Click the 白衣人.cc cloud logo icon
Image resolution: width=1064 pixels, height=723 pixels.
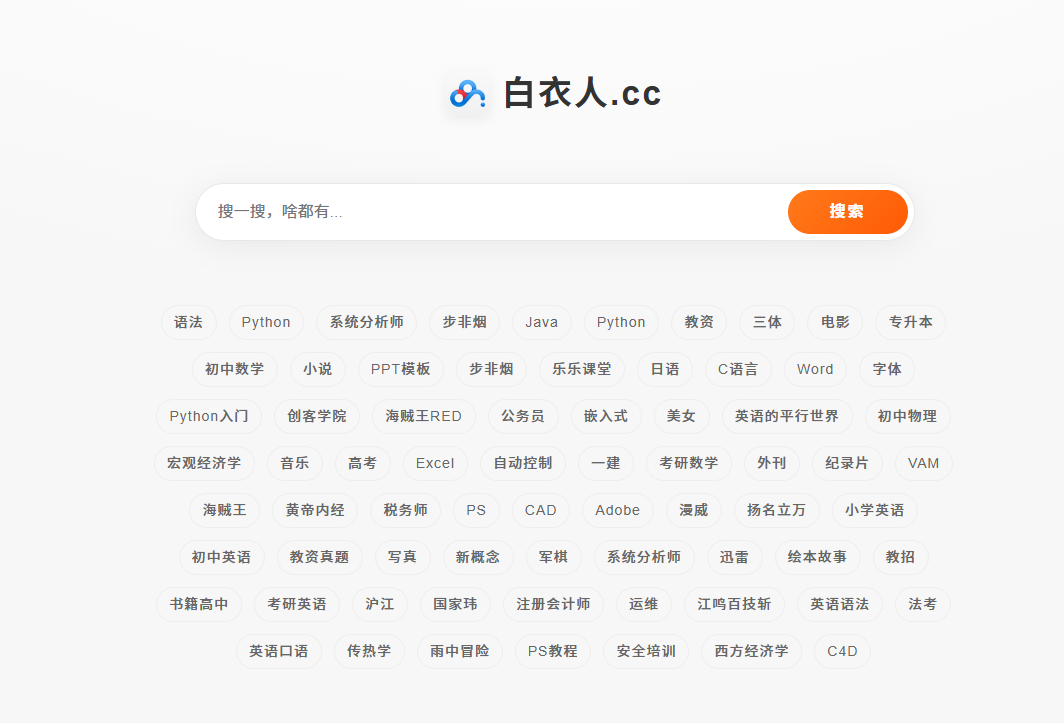pyautogui.click(x=467, y=94)
